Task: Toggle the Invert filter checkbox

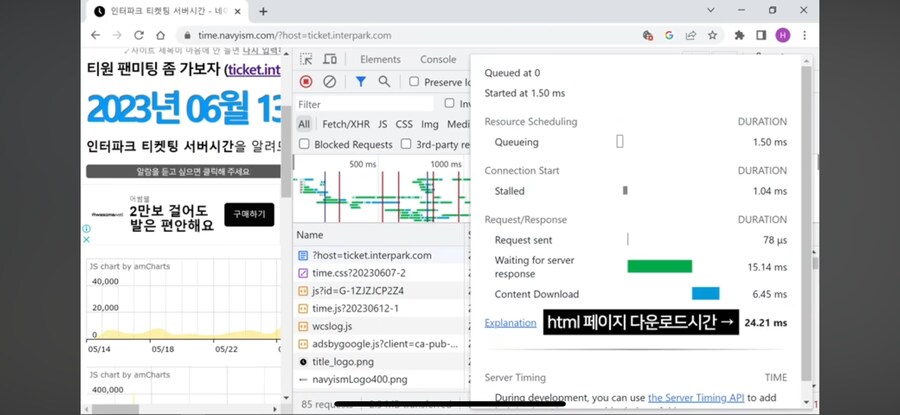Action: click(449, 103)
